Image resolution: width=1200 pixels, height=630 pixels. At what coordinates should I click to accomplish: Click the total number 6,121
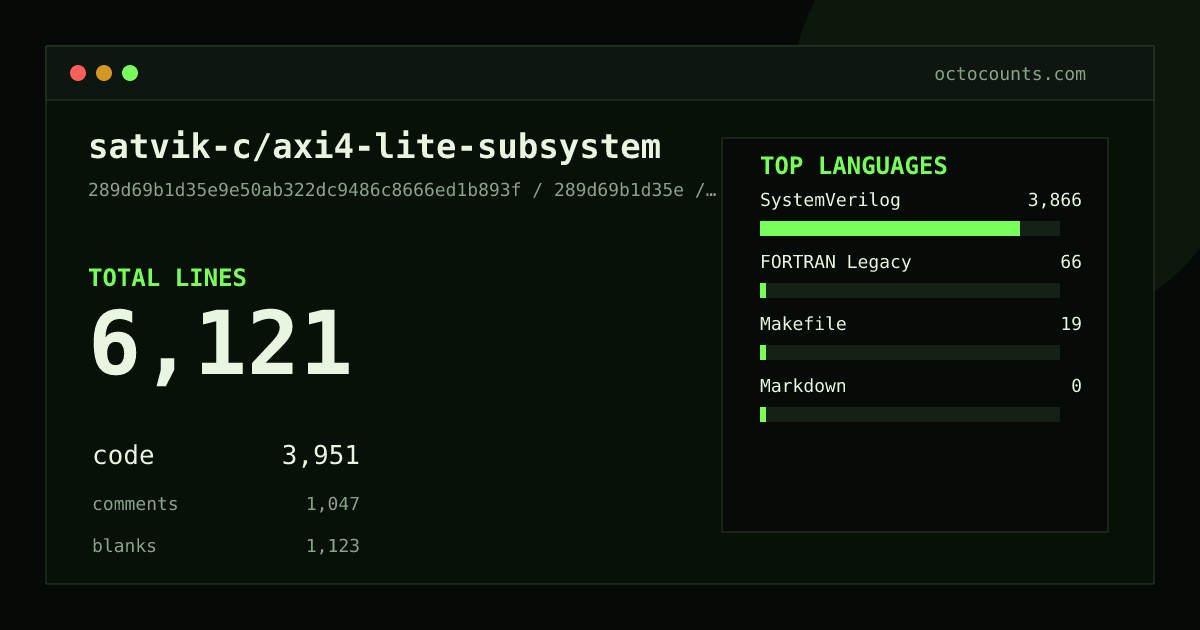220,345
